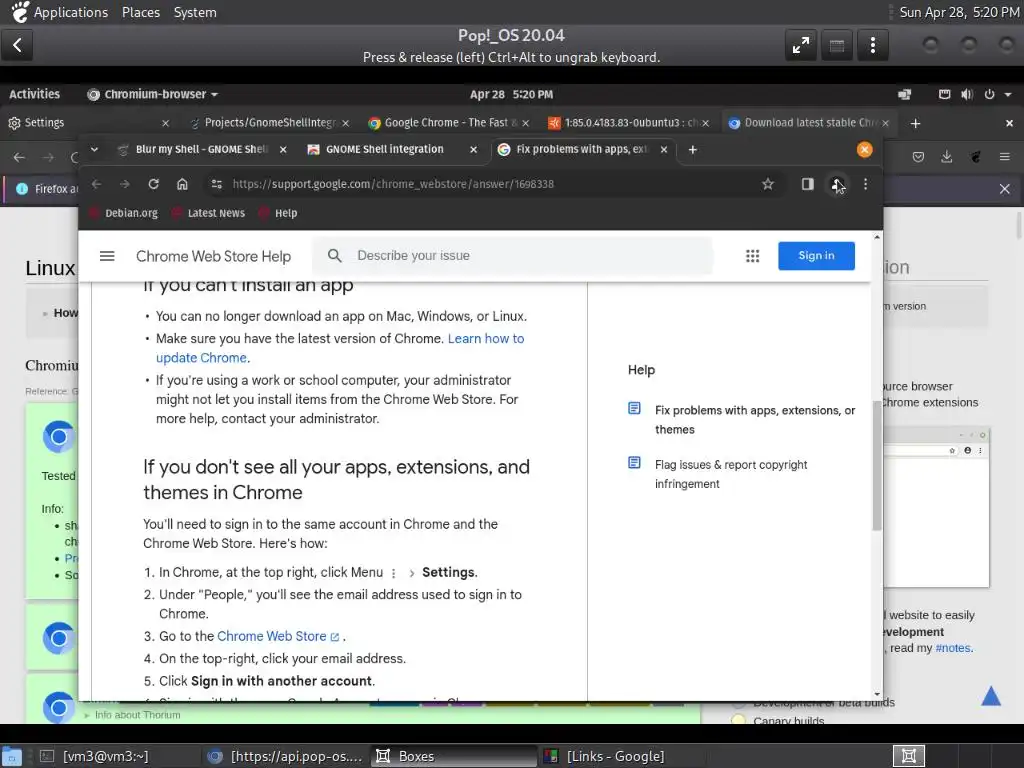Open new tab in Firefox window
The height and width of the screenshot is (768, 1024).
[916, 123]
